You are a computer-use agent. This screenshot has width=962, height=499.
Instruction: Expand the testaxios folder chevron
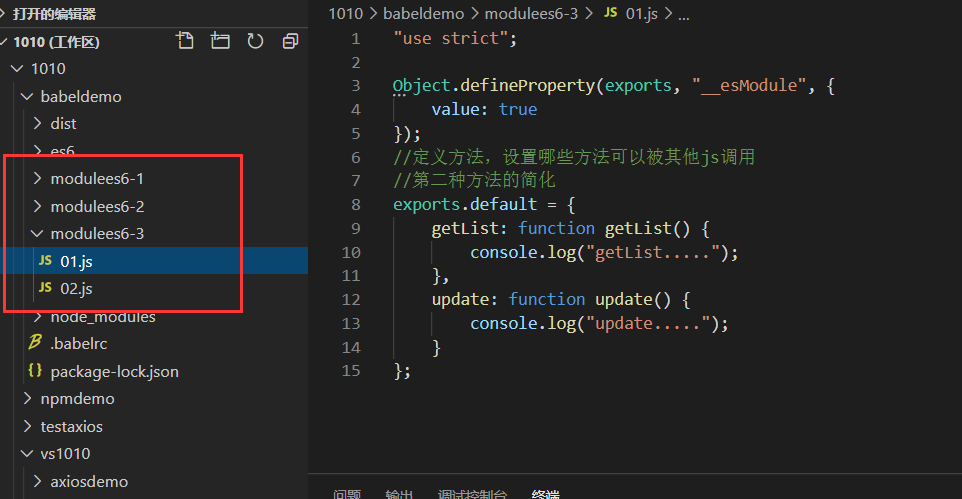[28, 426]
